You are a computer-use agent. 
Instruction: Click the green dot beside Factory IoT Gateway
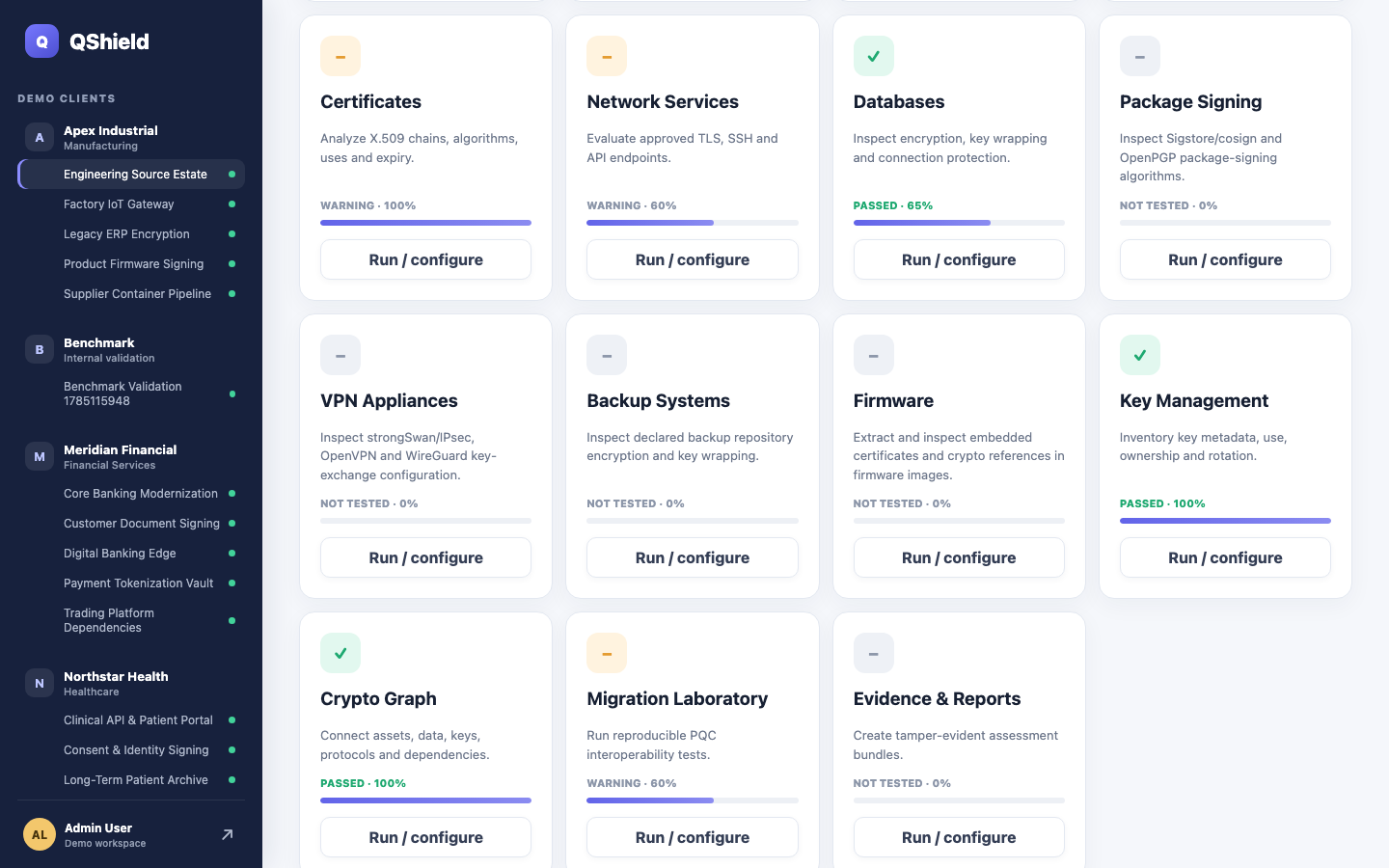[231, 204]
